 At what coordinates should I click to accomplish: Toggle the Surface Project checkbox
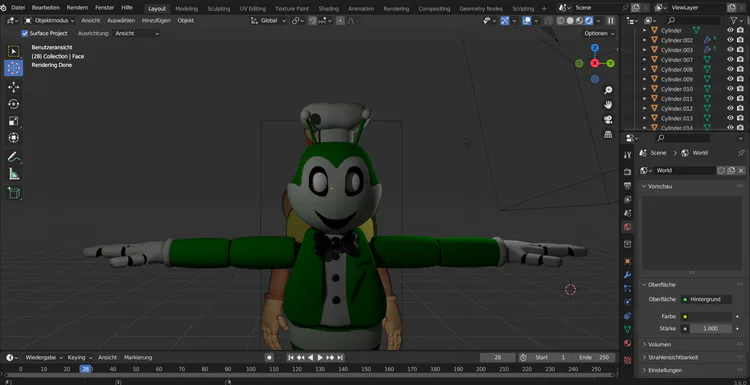pyautogui.click(x=25, y=33)
